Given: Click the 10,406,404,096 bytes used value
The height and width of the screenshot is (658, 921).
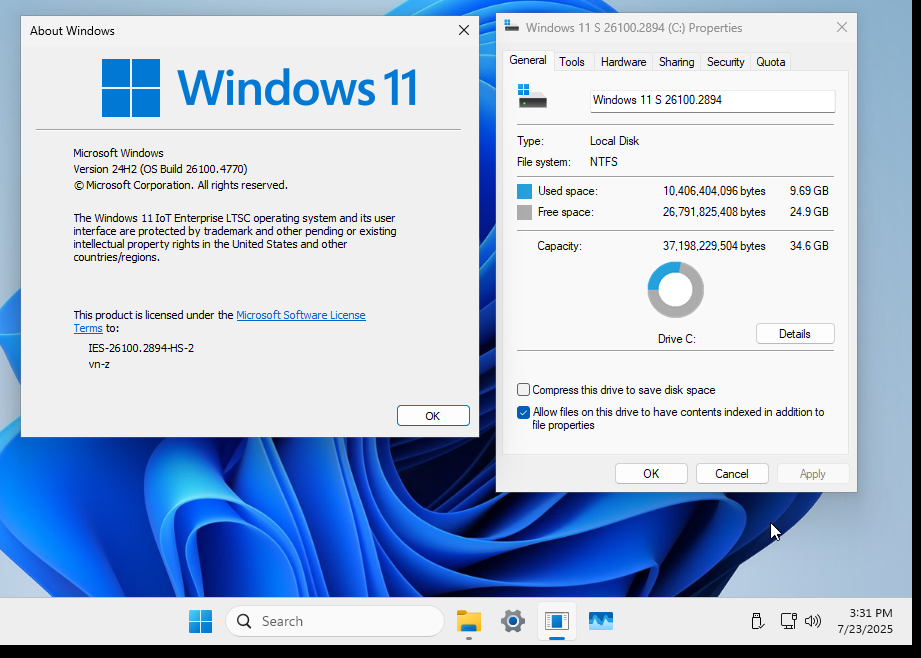Looking at the screenshot, I should [714, 191].
